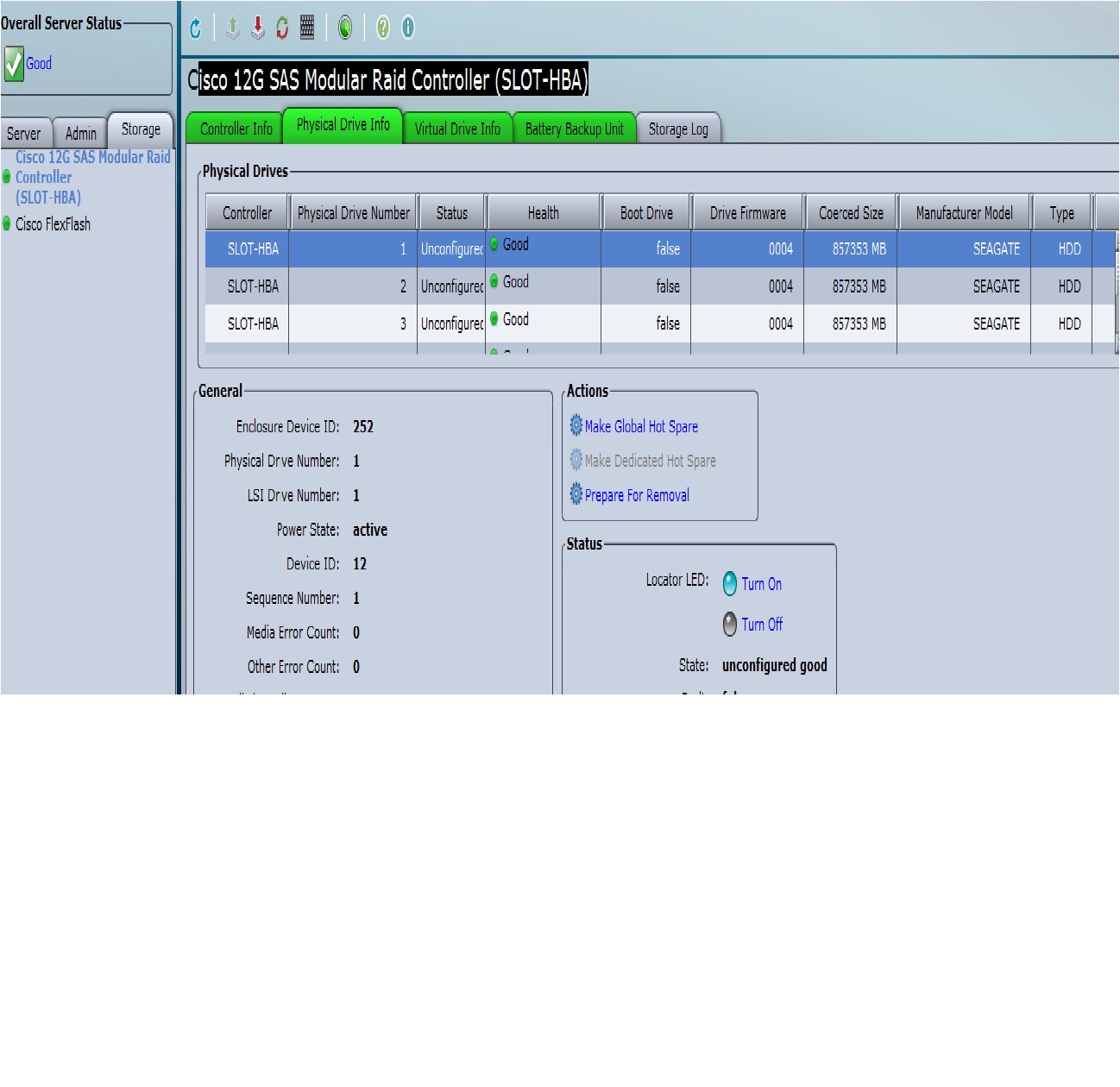
Task: Click the Make Dedicated Hot Spare gear icon
Action: [x=576, y=460]
